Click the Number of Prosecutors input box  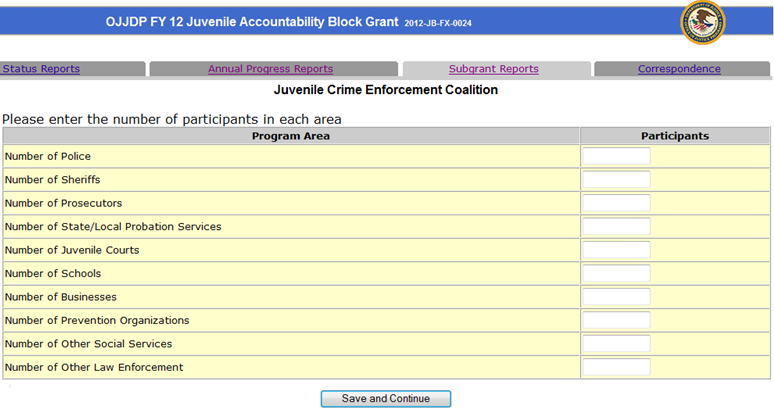(616, 203)
